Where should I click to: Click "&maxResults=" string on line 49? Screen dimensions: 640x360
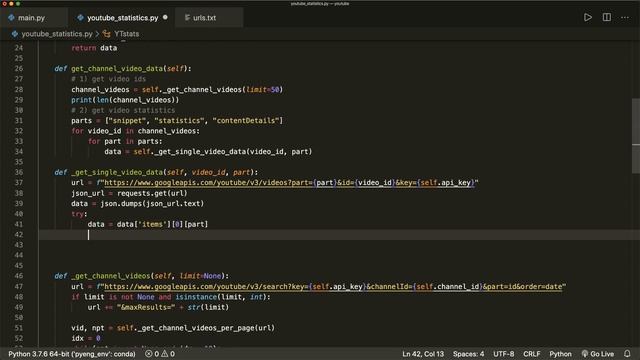(146, 307)
